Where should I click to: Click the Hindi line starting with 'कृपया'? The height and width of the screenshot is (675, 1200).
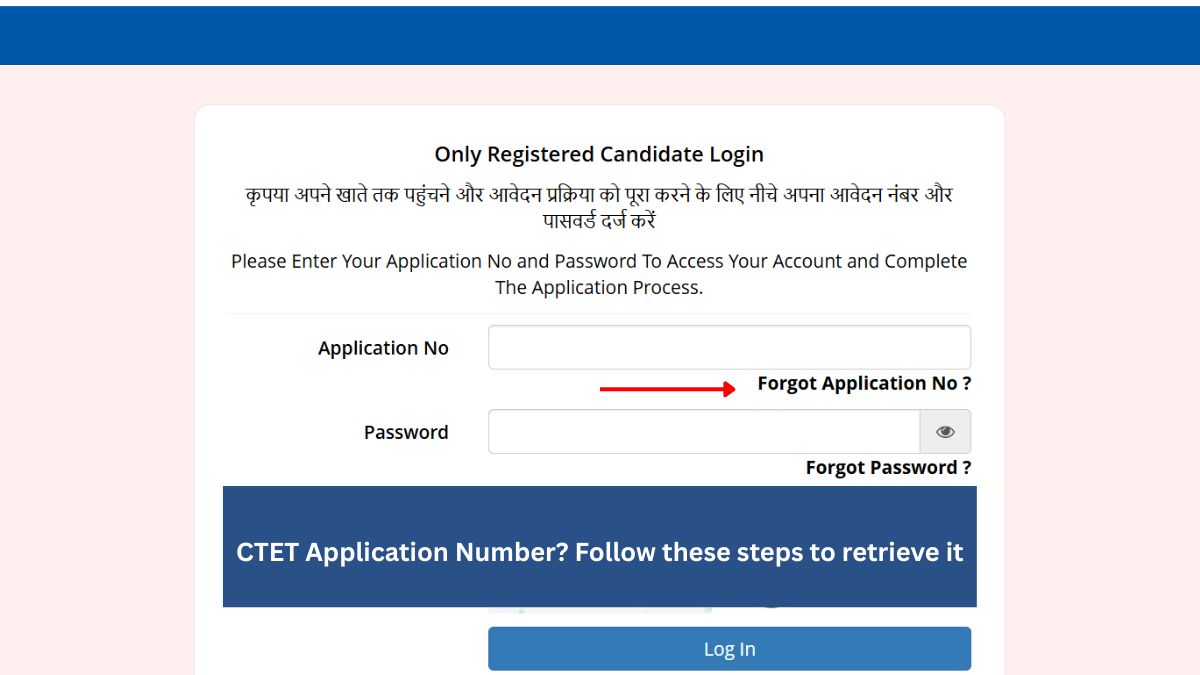pos(599,194)
